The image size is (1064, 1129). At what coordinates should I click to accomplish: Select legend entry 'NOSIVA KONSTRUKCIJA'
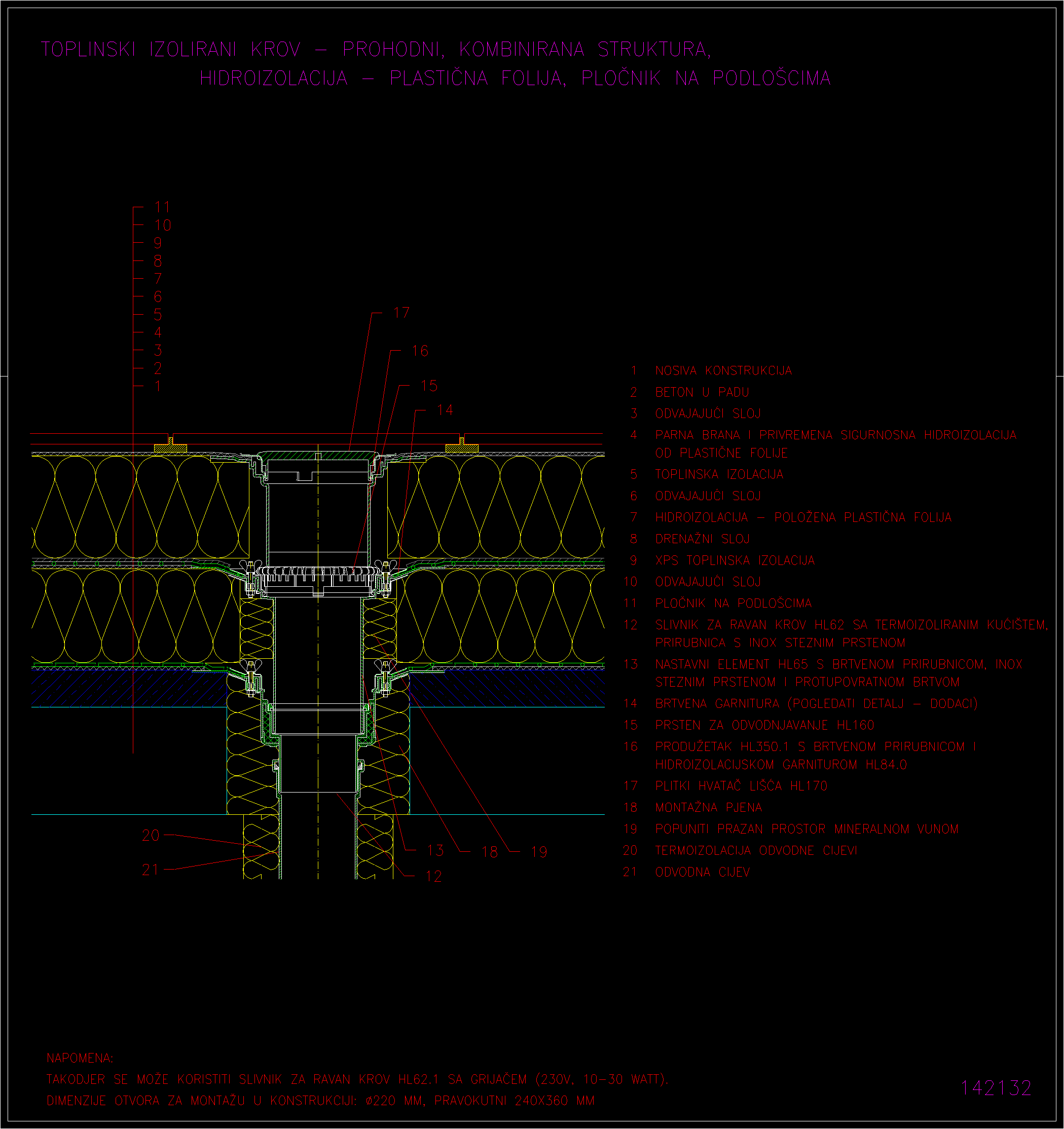(x=723, y=371)
